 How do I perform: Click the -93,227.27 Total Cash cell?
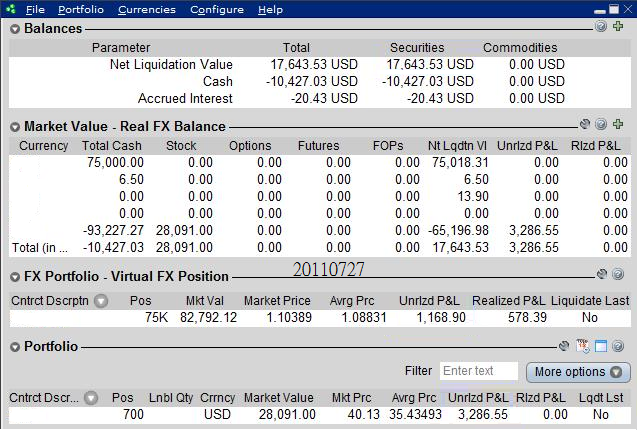point(113,230)
